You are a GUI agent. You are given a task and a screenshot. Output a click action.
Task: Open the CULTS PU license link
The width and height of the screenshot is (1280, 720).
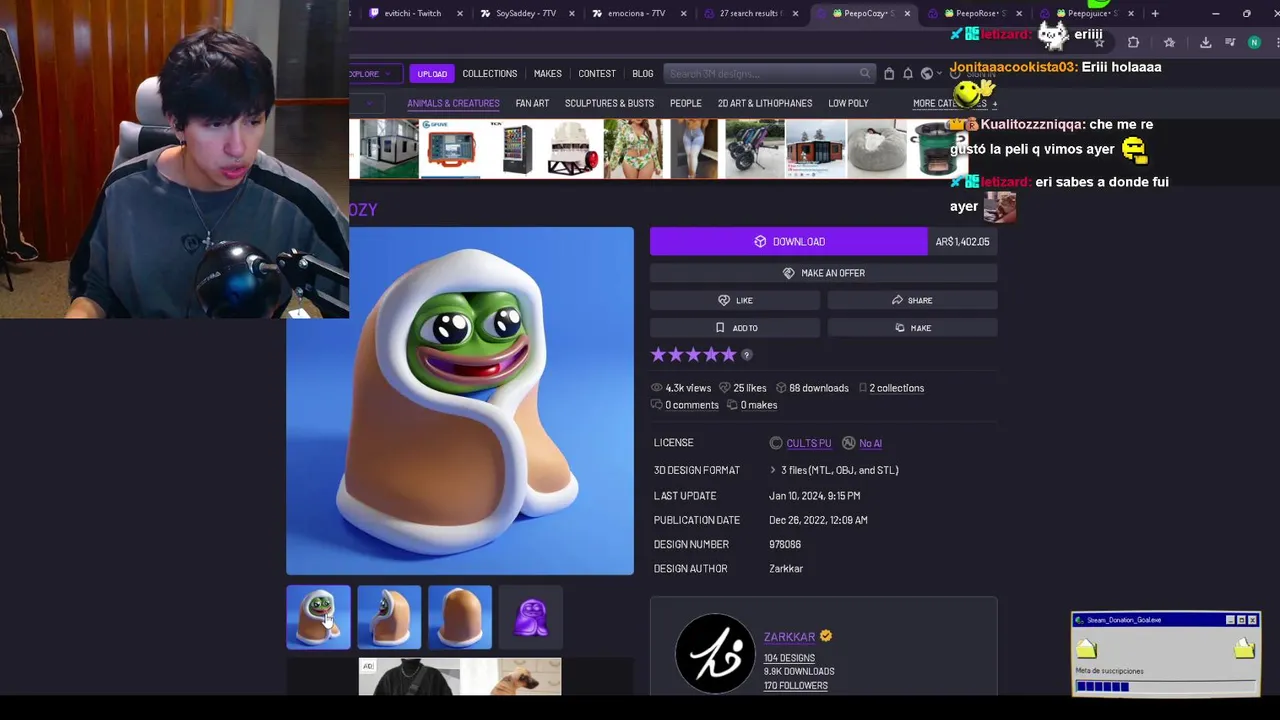[809, 443]
